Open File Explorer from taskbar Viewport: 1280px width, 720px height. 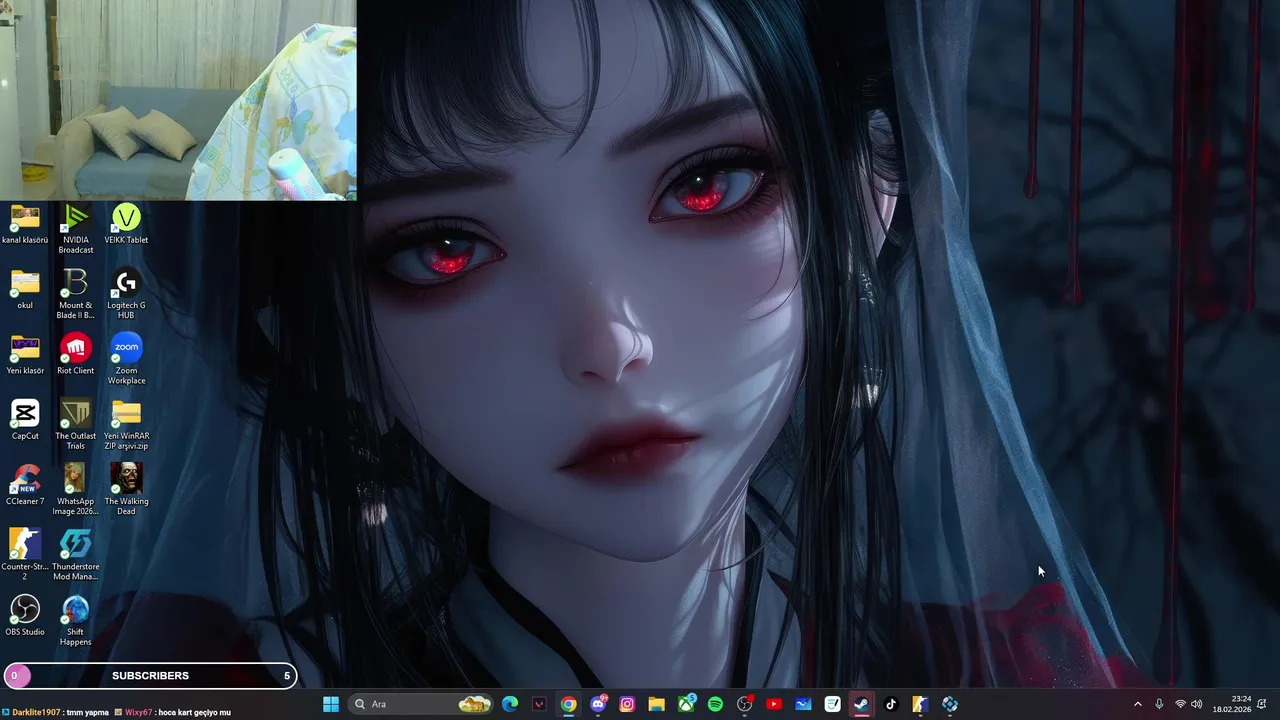(656, 704)
